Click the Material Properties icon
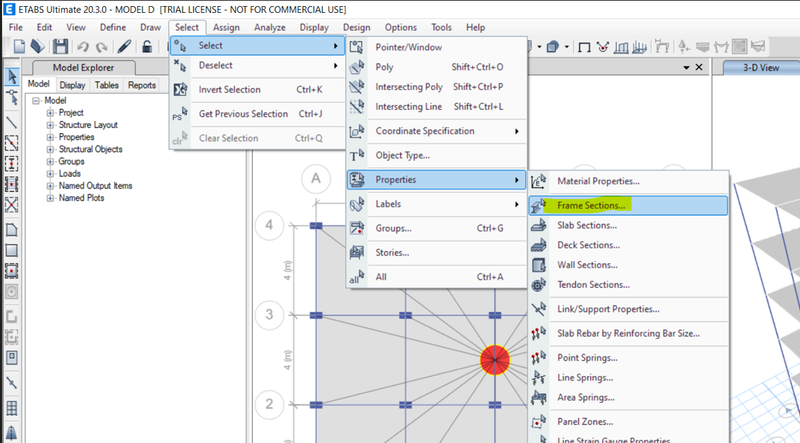 coord(538,181)
